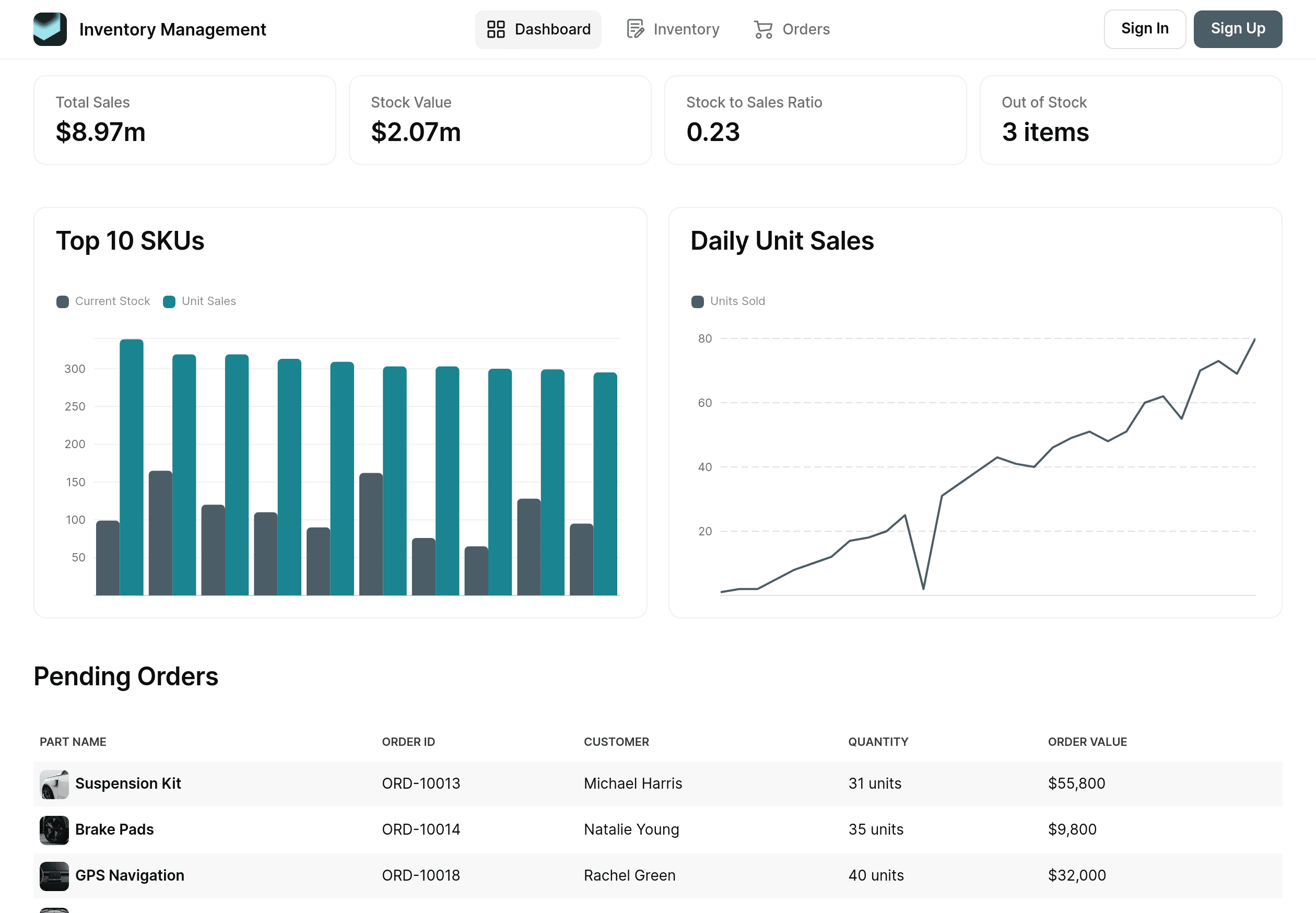Click the Inventory Management app logo
This screenshot has width=1316, height=913.
tap(50, 29)
